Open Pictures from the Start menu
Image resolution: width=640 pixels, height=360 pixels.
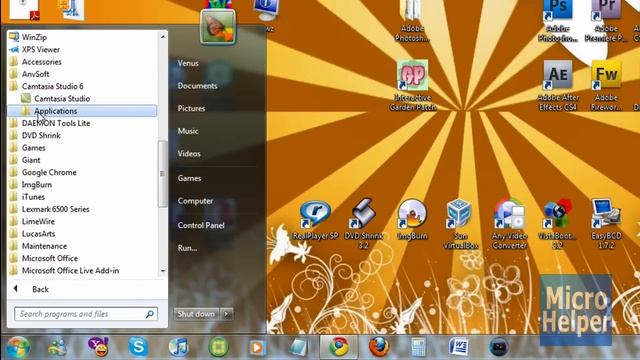point(191,108)
